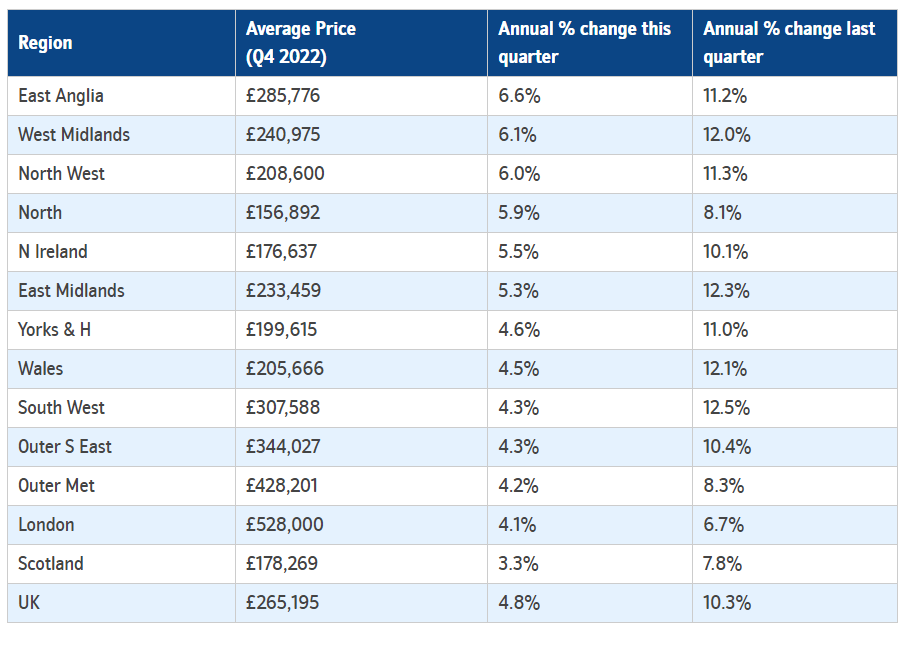Select the West Midlands average price £240,975
The width and height of the screenshot is (908, 646).
[x=285, y=135]
